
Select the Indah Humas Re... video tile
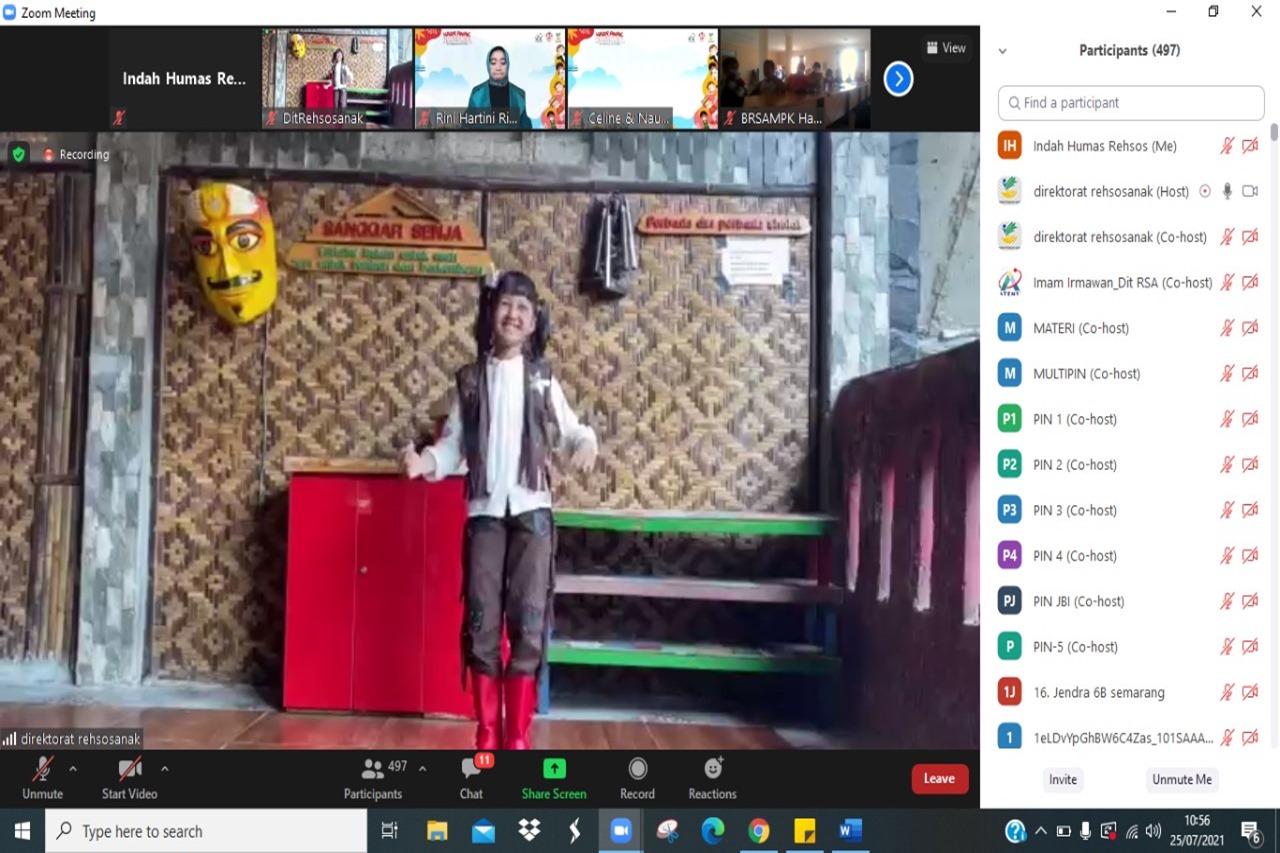tap(184, 78)
